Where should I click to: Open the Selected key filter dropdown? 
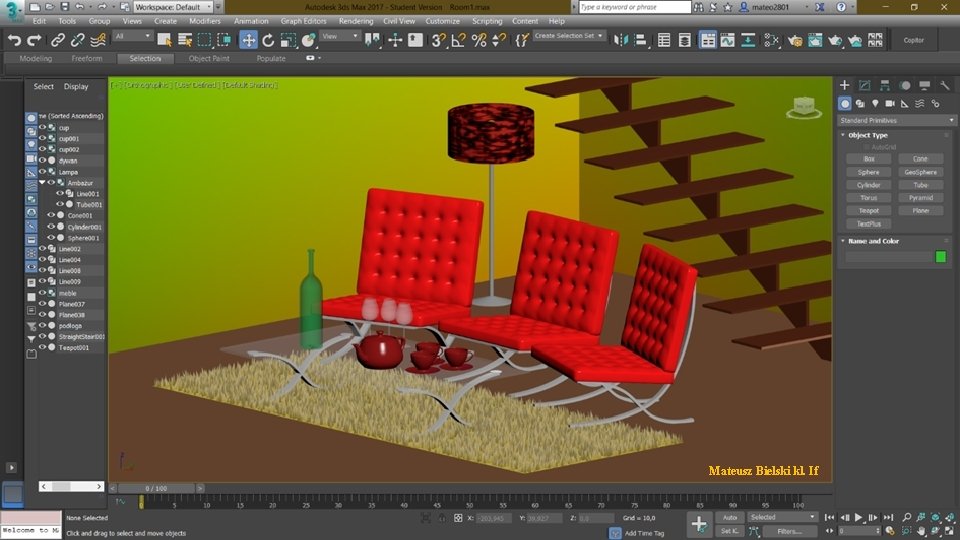782,517
